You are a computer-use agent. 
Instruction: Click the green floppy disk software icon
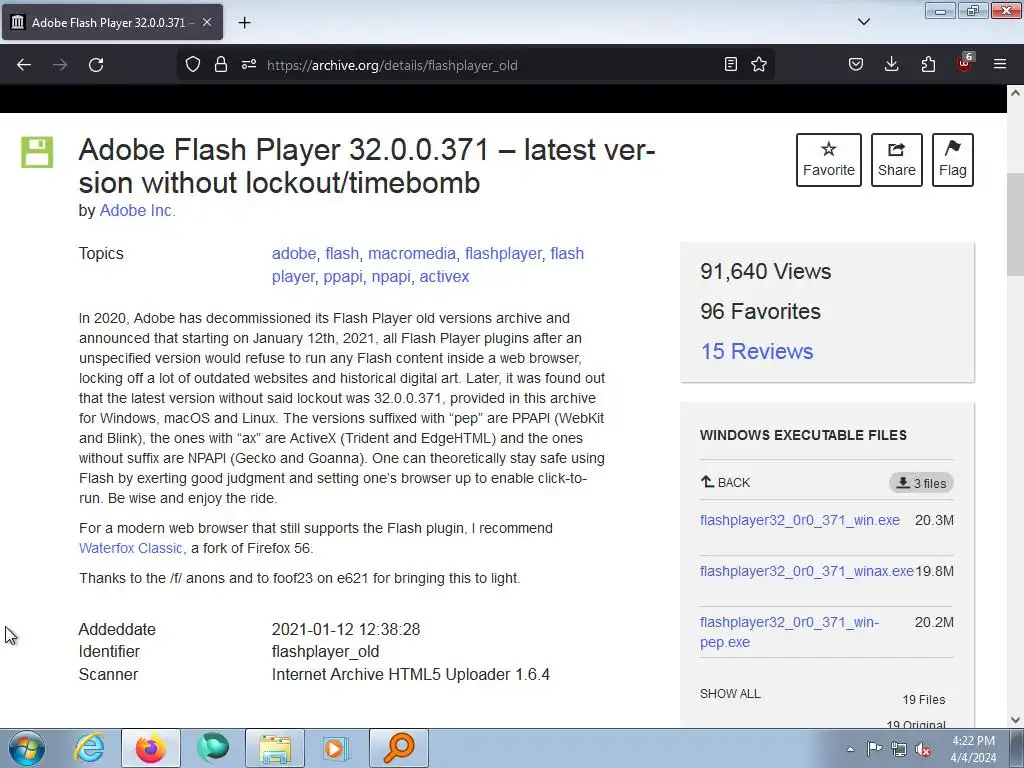[37, 152]
